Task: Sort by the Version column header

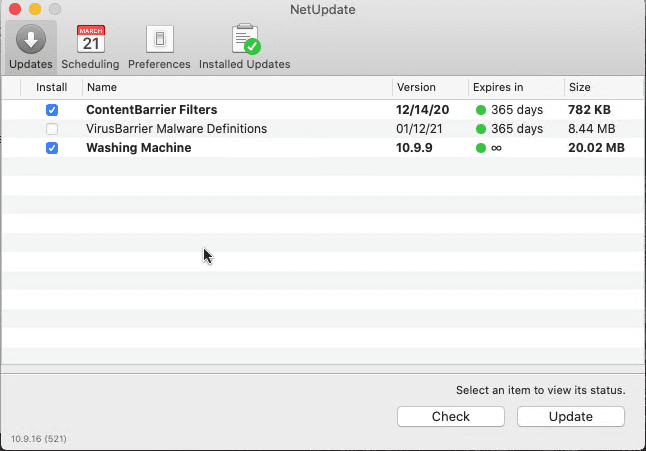Action: (431, 87)
